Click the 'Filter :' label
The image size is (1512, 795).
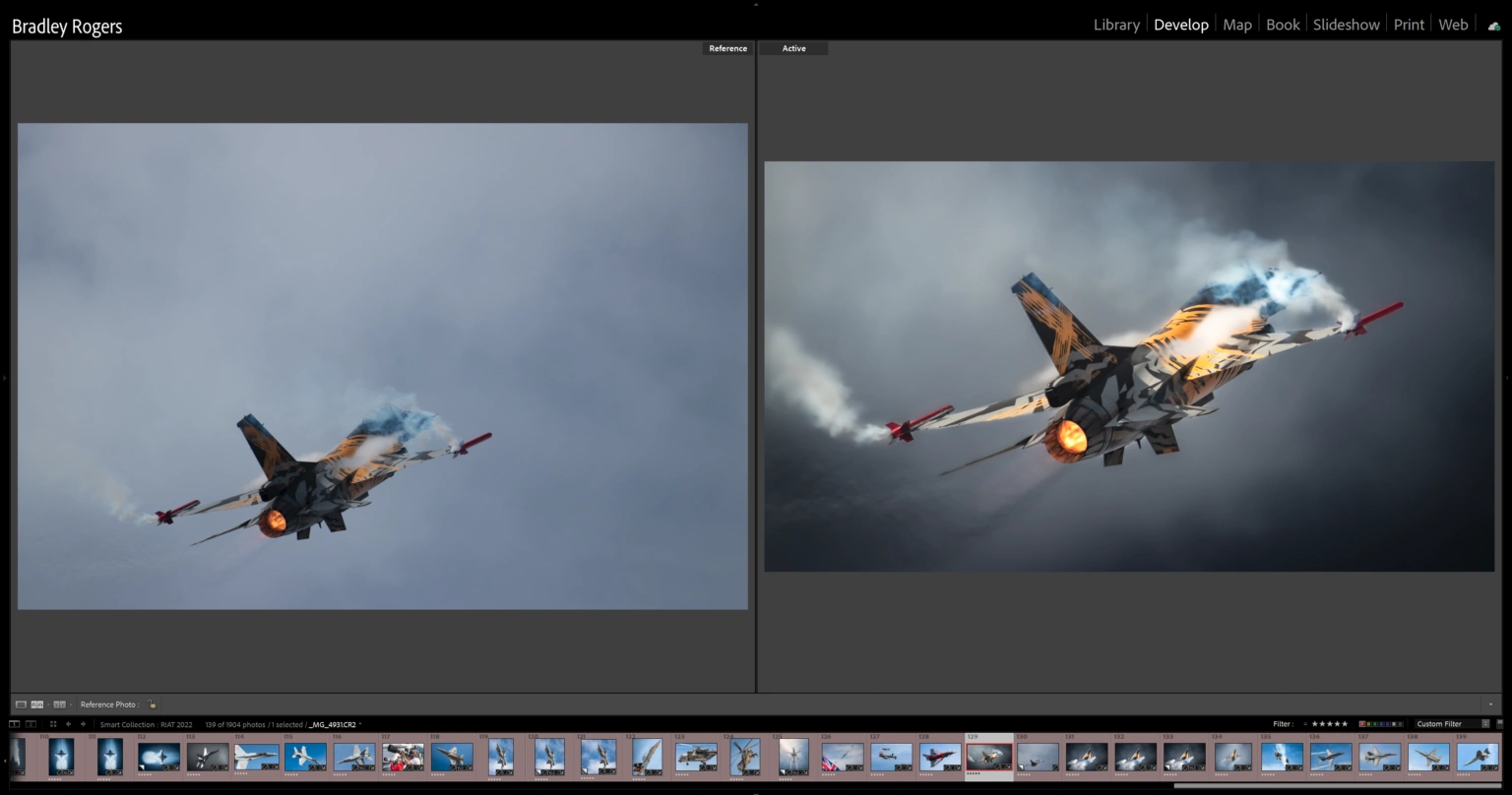[x=1283, y=724]
